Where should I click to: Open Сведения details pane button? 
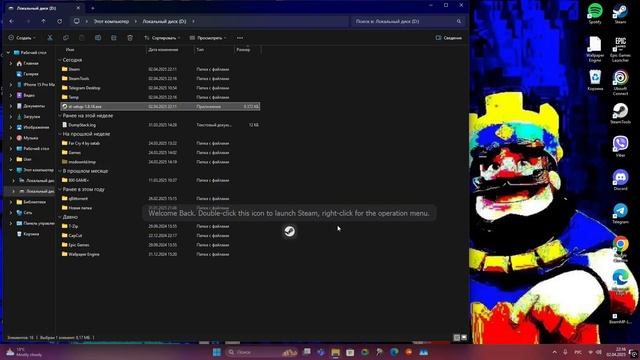449,38
